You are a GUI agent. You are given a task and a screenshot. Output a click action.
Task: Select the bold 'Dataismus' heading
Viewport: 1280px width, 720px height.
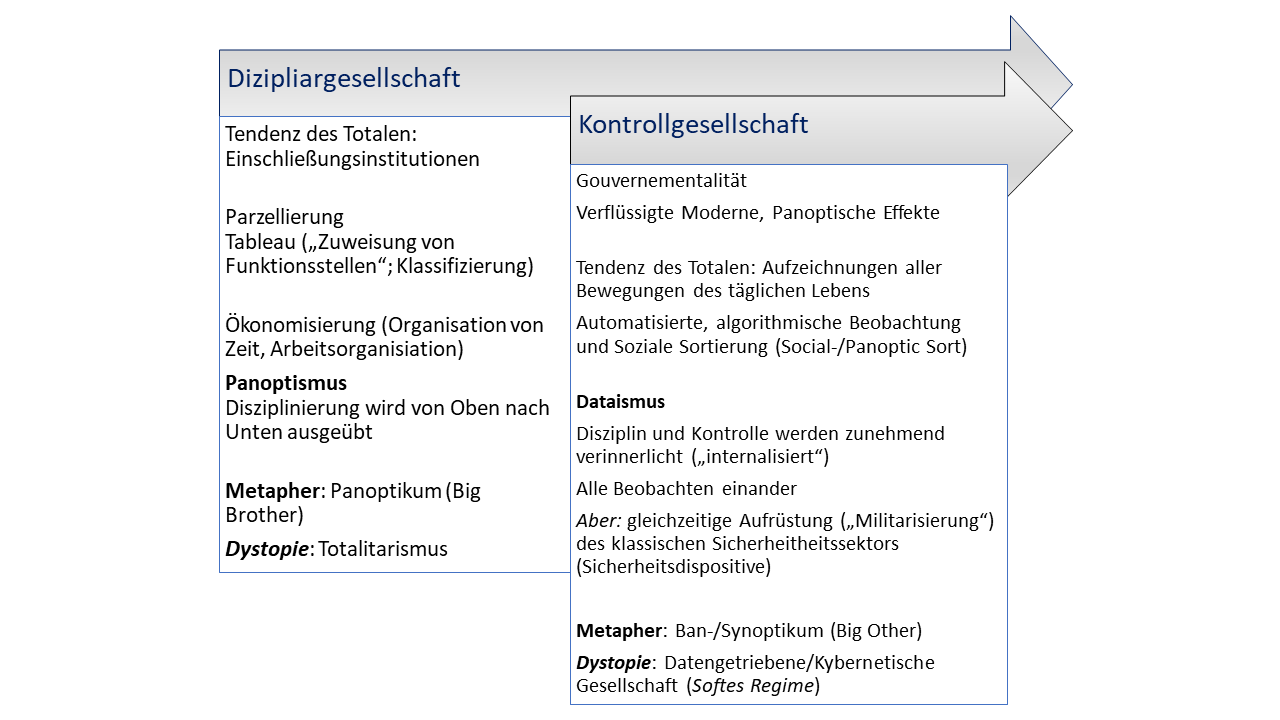coord(620,402)
